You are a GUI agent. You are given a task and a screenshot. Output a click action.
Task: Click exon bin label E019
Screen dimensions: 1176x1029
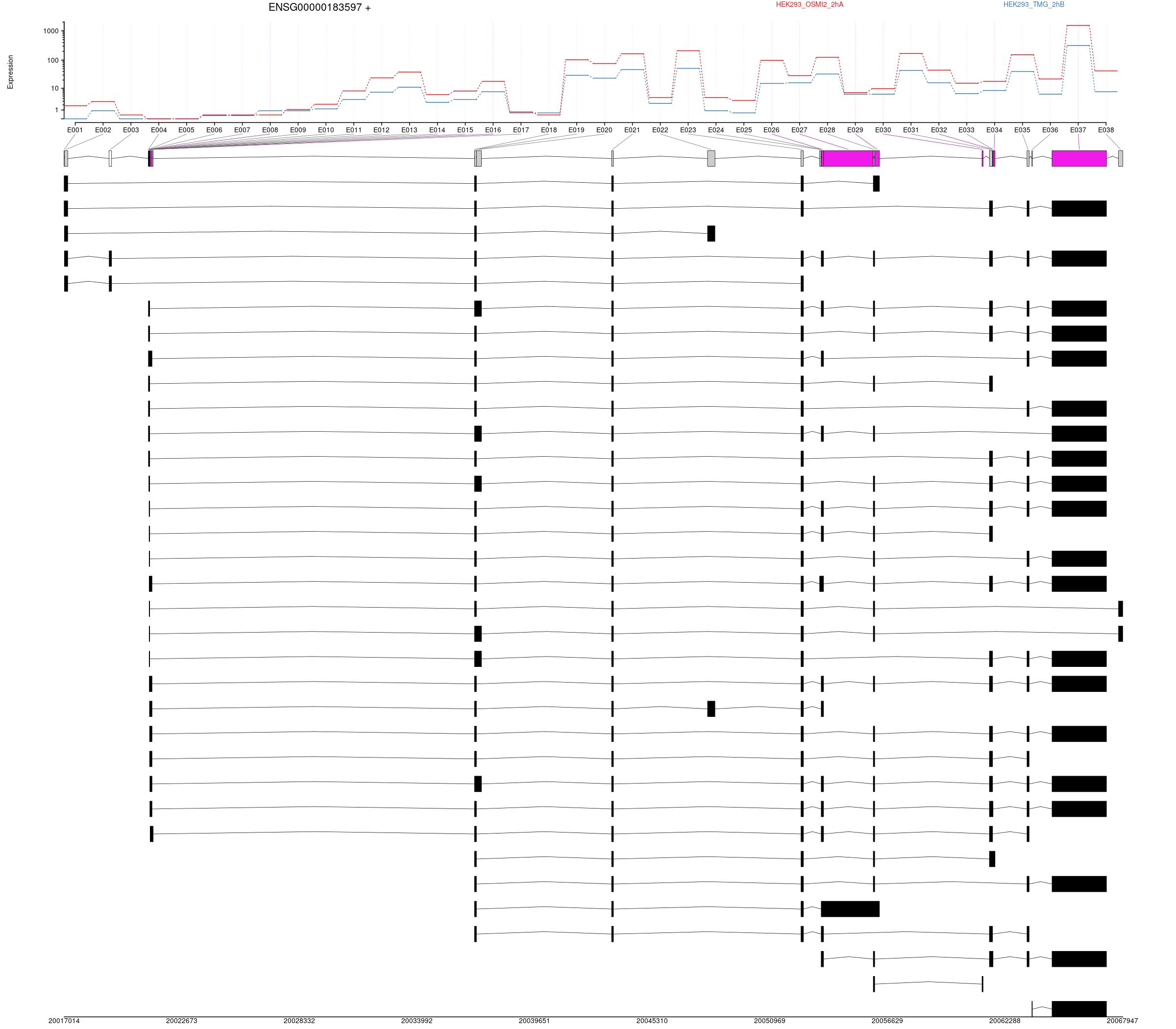tap(577, 130)
